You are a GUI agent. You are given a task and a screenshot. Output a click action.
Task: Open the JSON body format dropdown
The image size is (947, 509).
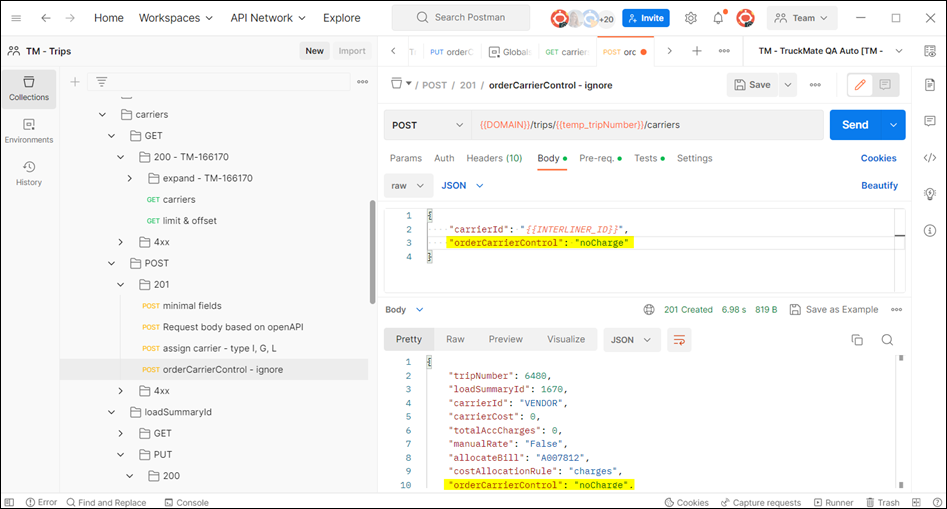pos(463,185)
